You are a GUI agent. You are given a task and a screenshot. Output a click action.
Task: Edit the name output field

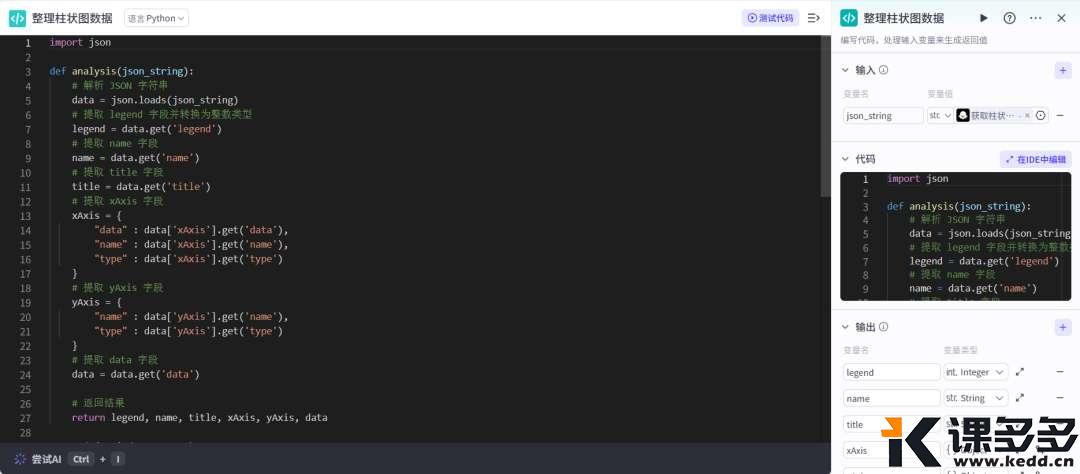coord(891,398)
